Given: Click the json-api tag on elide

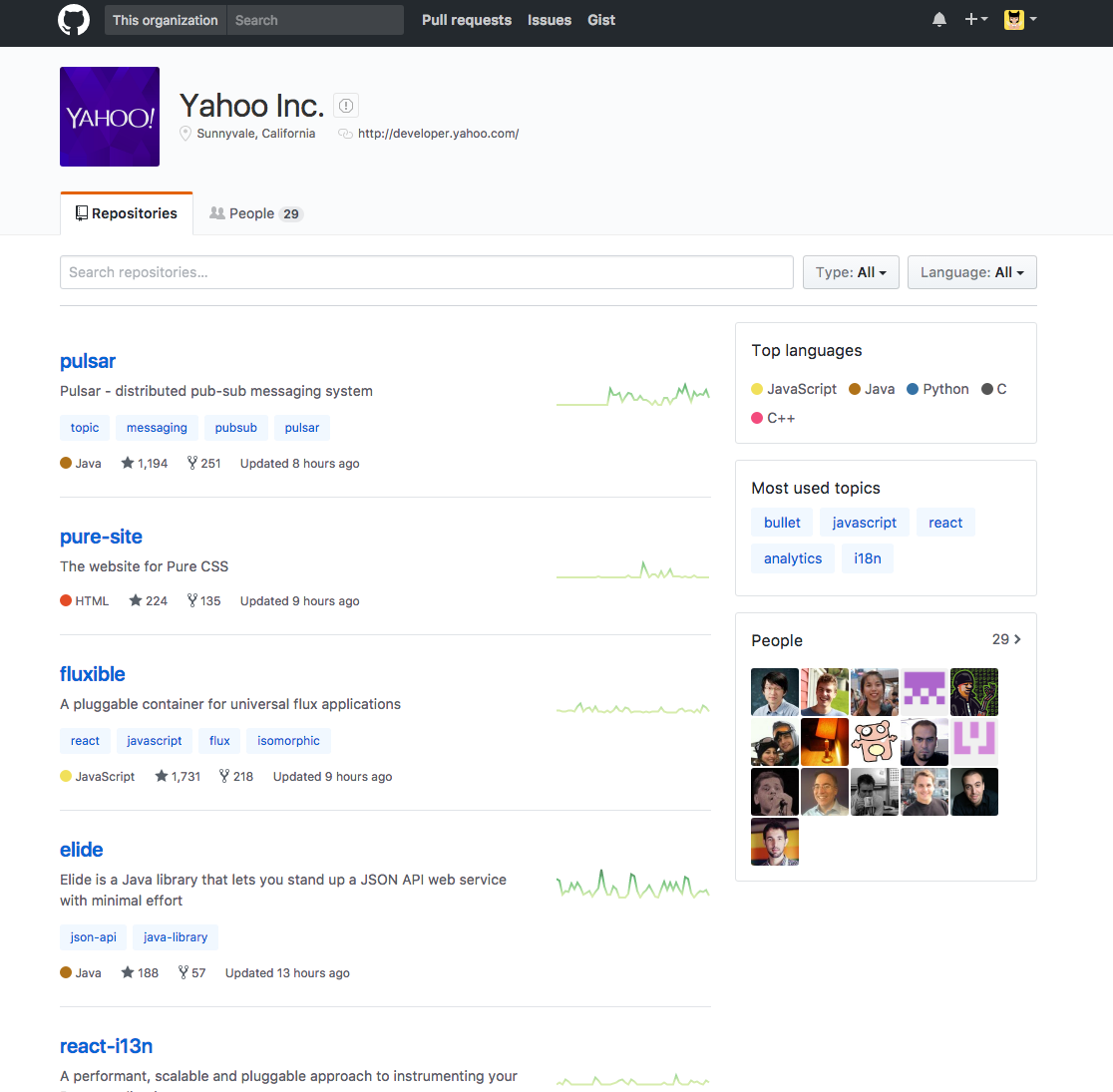Looking at the screenshot, I should [93, 937].
